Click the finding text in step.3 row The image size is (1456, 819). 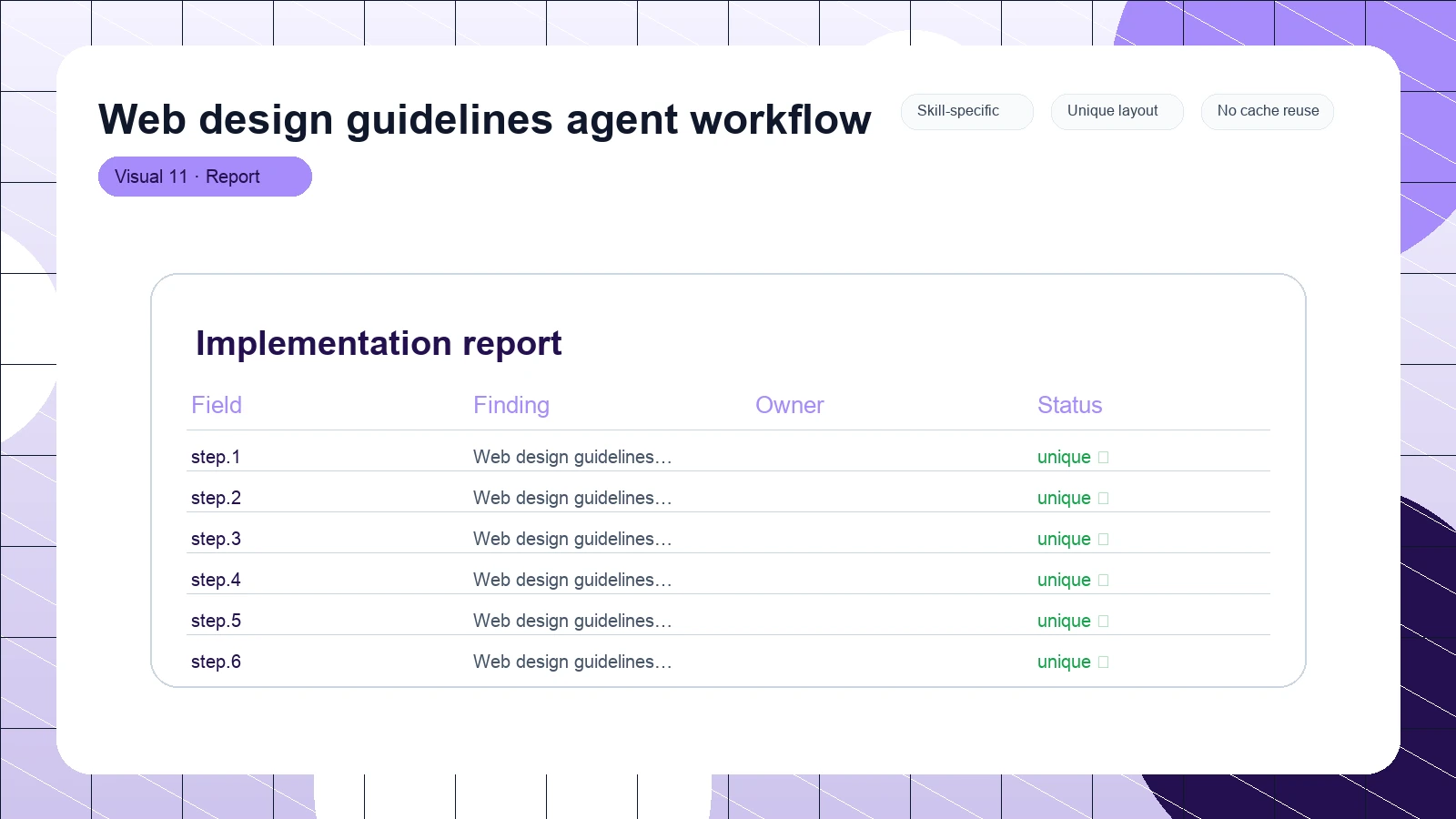tap(572, 539)
